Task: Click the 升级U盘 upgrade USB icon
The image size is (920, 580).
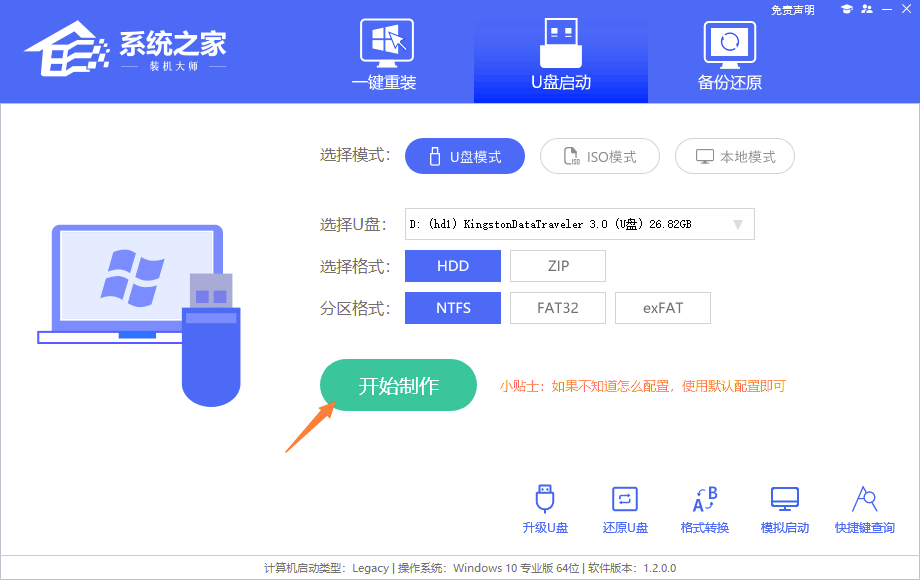Action: tap(545, 509)
